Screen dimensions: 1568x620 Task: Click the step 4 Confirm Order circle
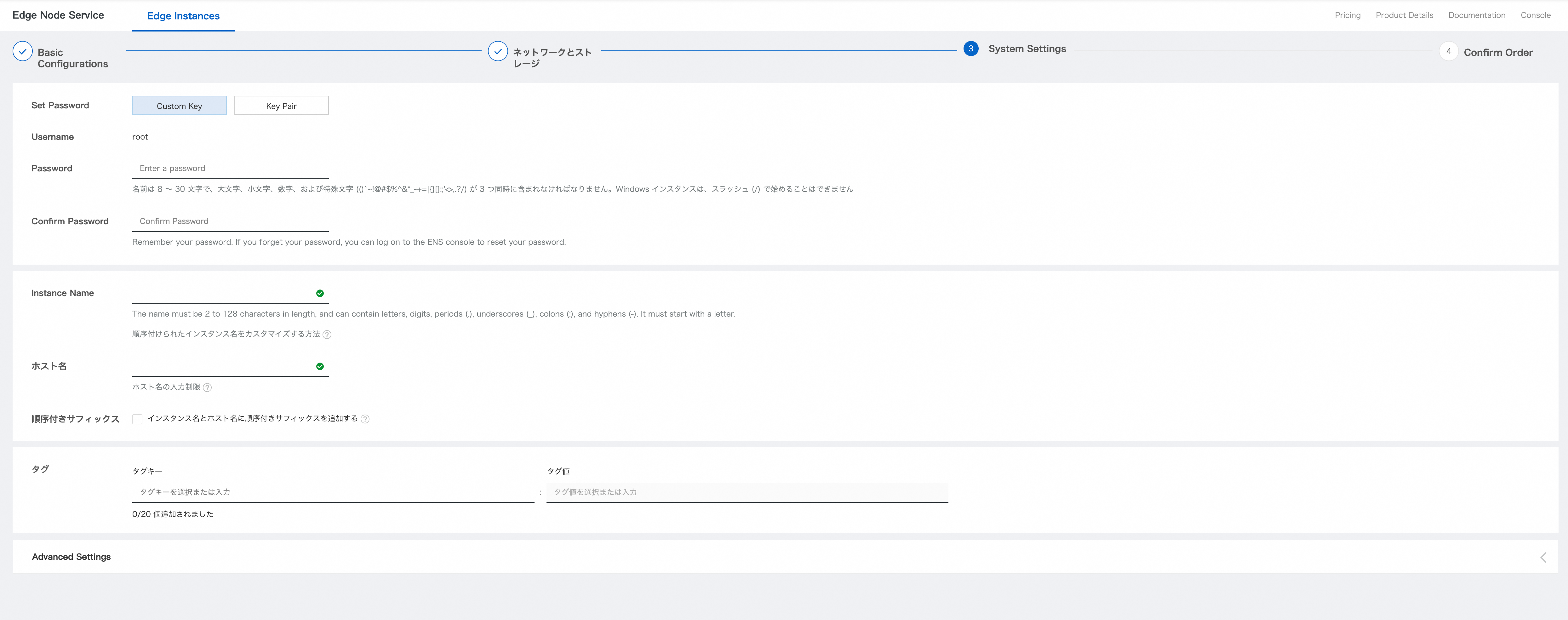point(1448,52)
